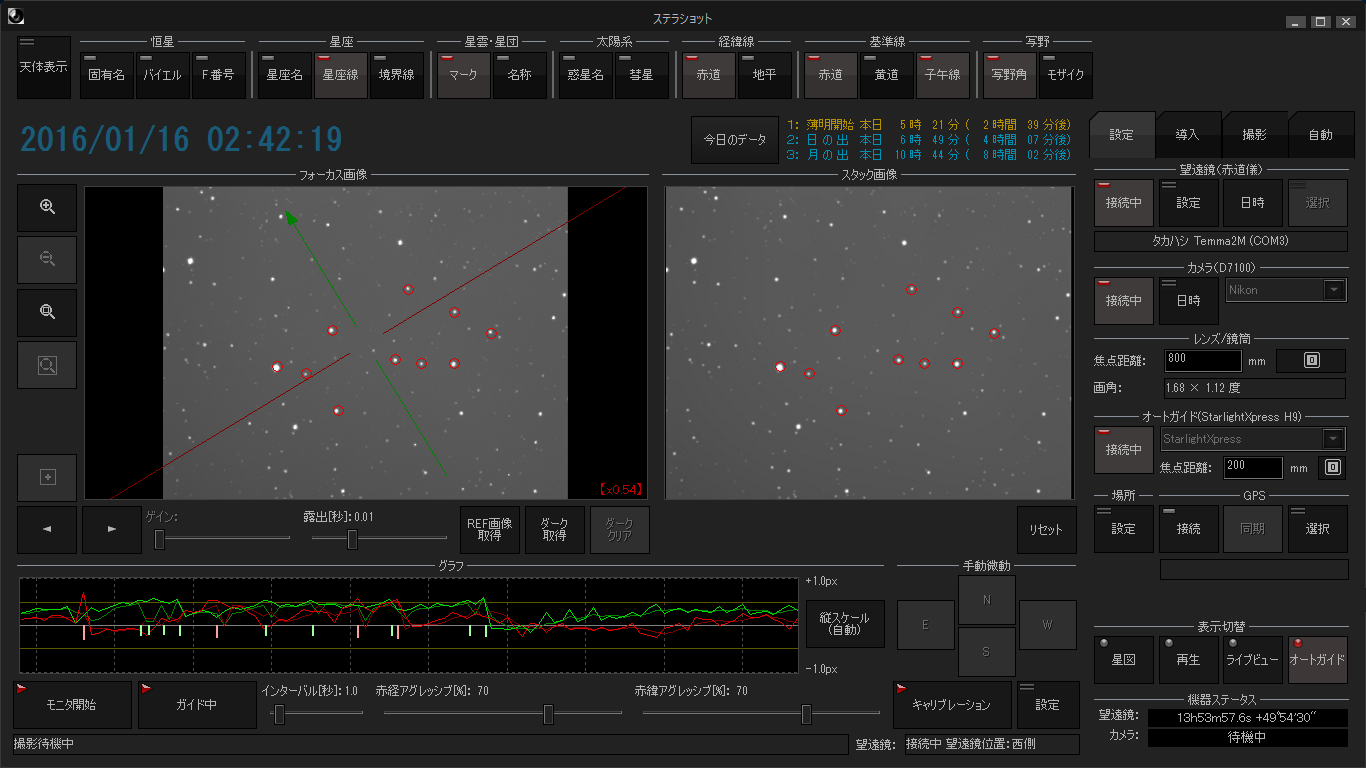The height and width of the screenshot is (768, 1366).
Task: Click the 今日のデータ button
Action: 735,140
